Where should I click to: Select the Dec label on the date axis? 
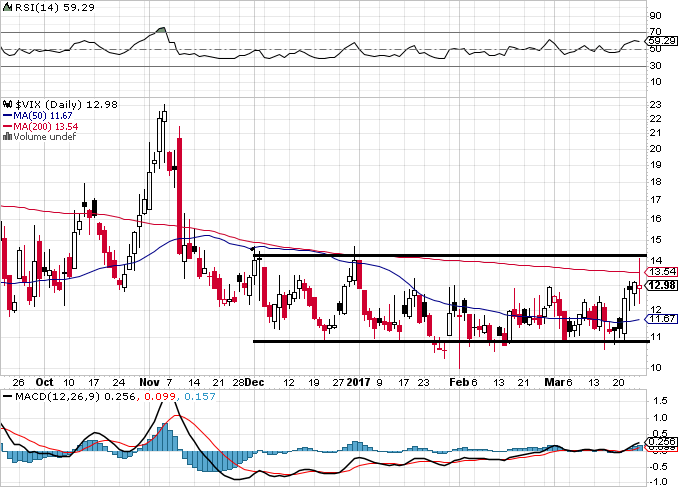(x=254, y=382)
